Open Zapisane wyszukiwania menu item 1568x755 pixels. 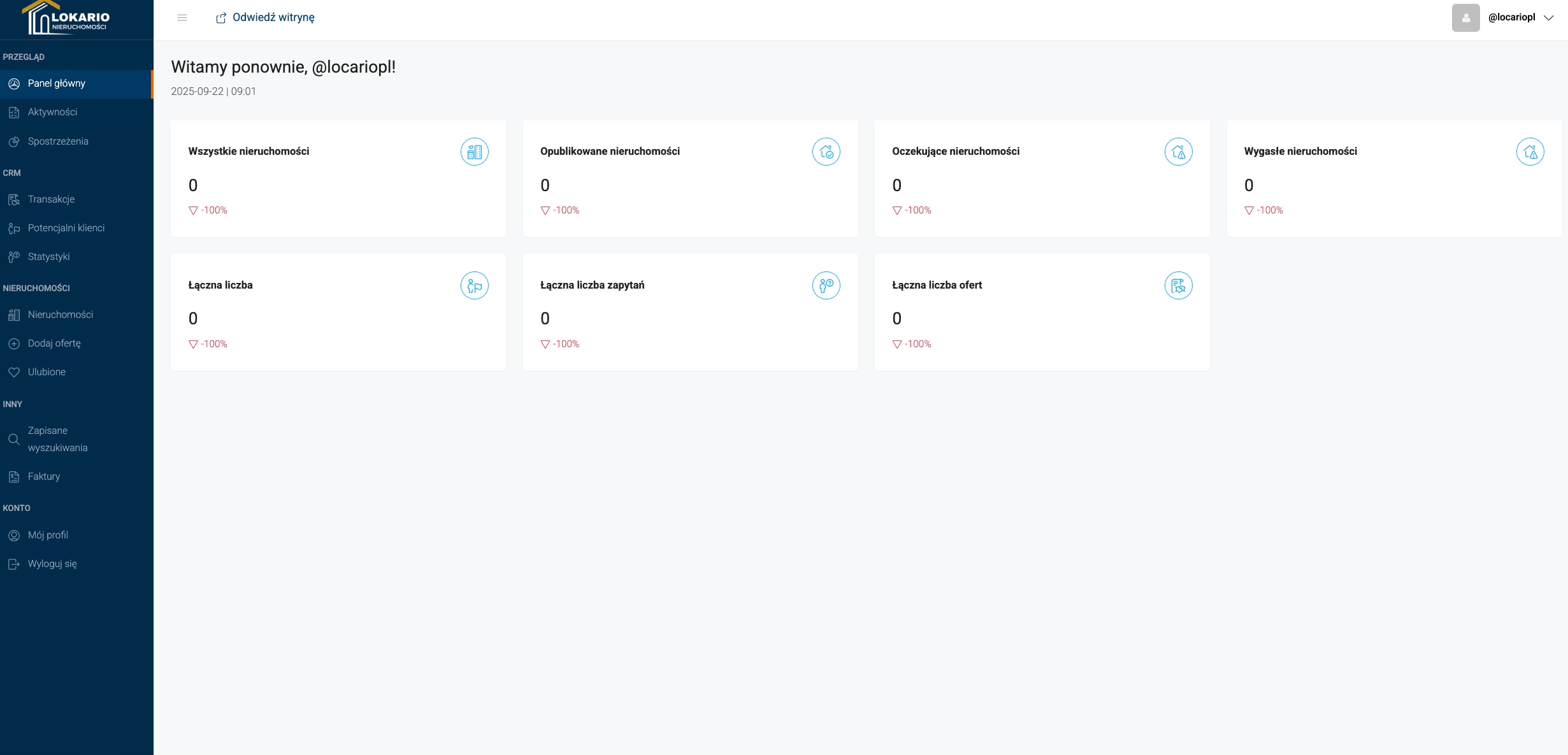point(57,439)
